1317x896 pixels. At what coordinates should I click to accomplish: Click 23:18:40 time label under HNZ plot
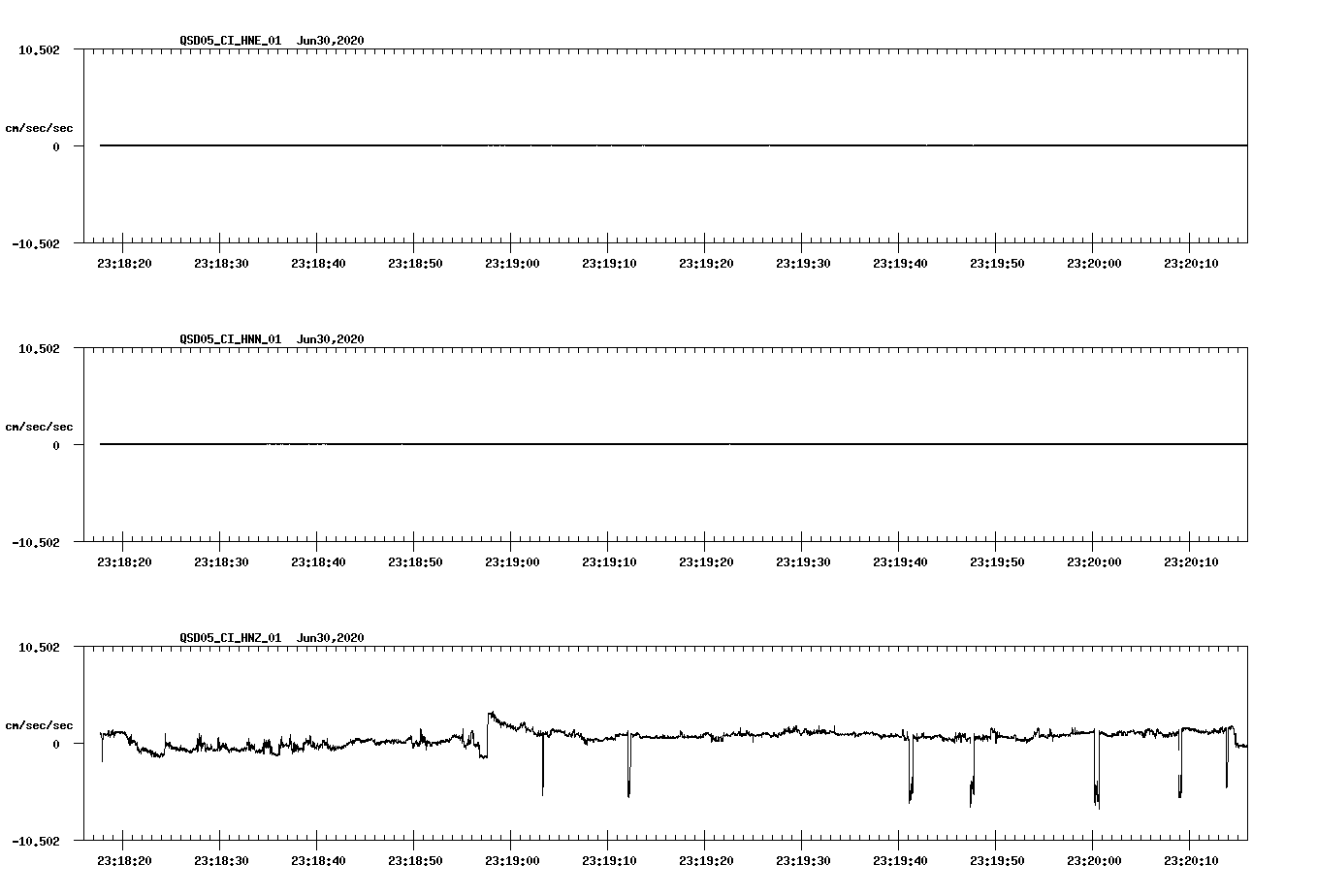pos(318,861)
